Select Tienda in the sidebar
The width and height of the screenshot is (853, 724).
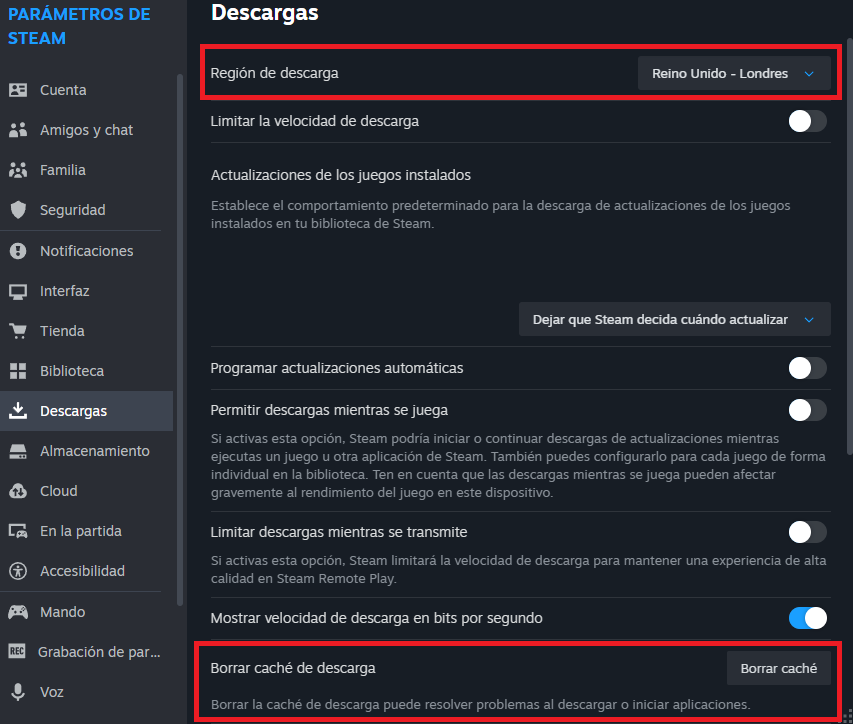[x=86, y=331]
